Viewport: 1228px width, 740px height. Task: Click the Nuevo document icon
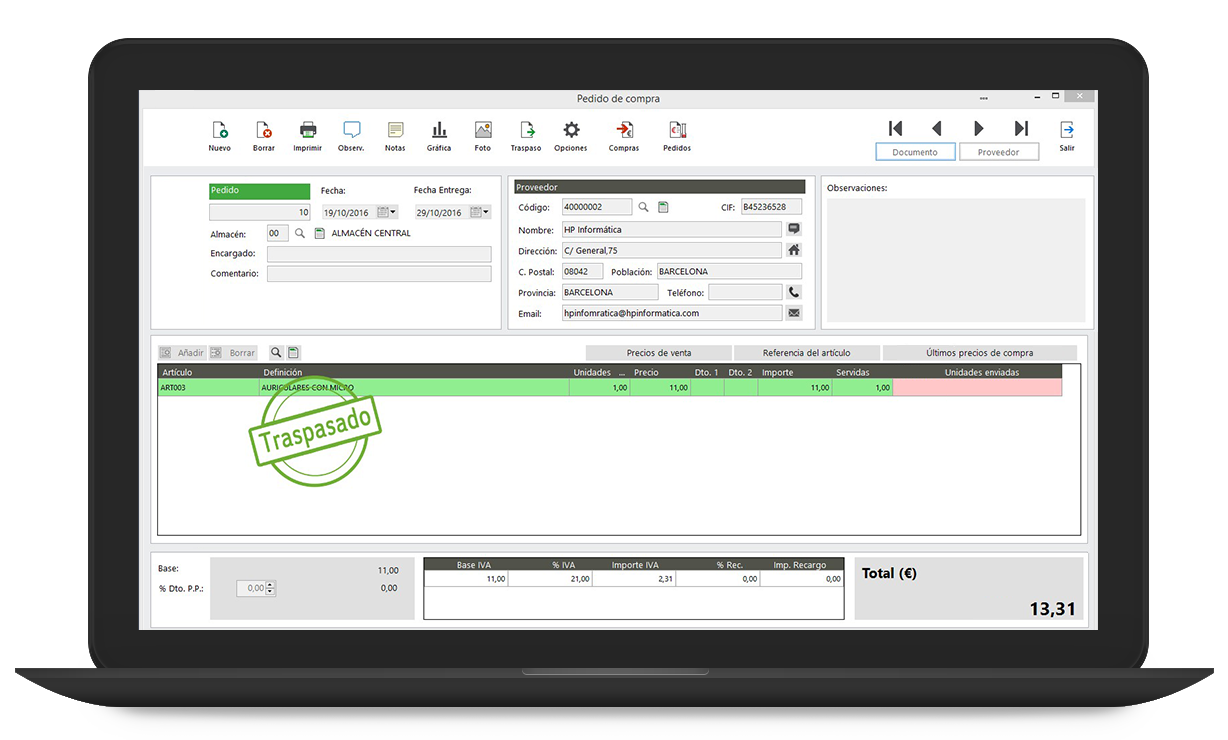(x=219, y=130)
